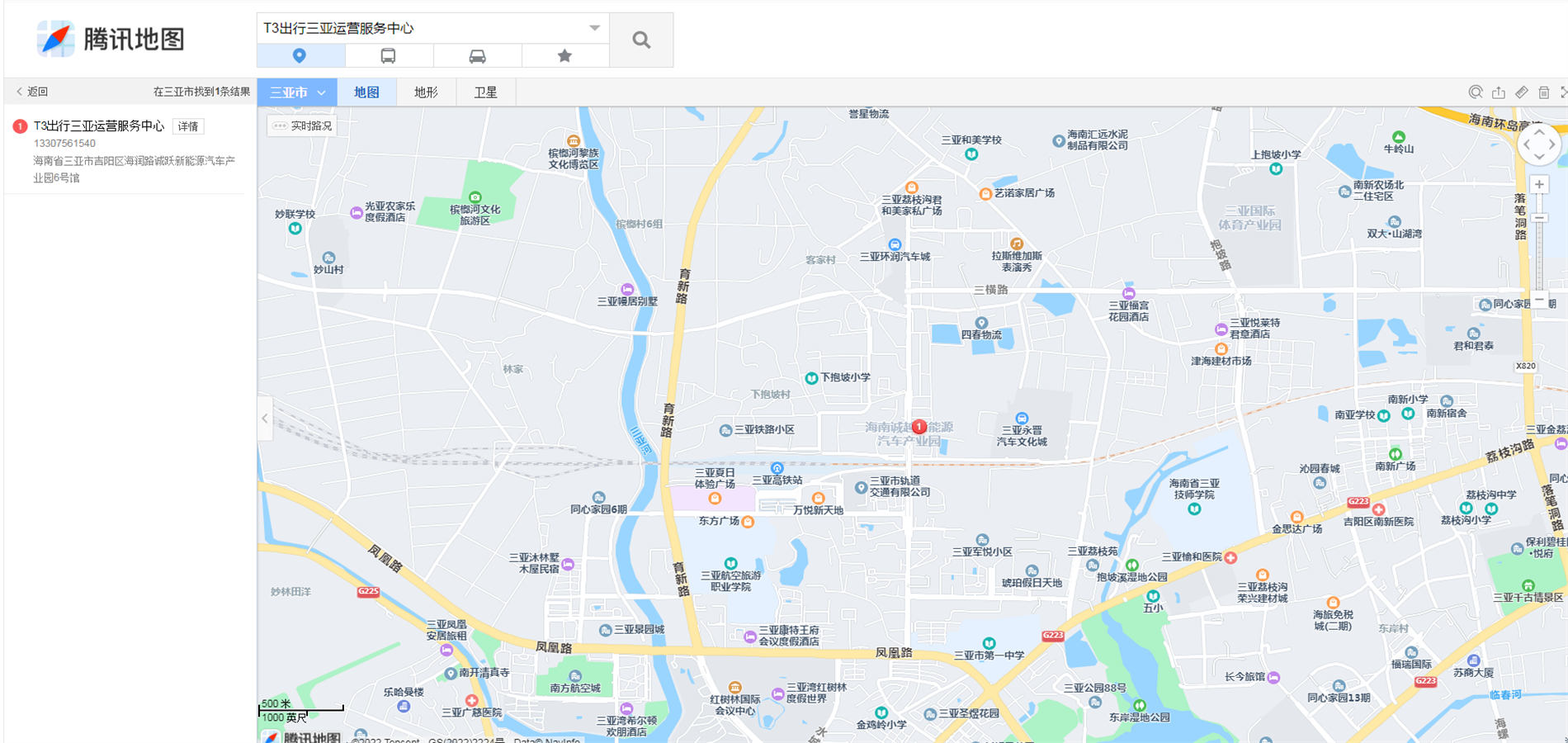Zoom out with the bottom minus button
The height and width of the screenshot is (743, 1568).
click(x=1539, y=300)
